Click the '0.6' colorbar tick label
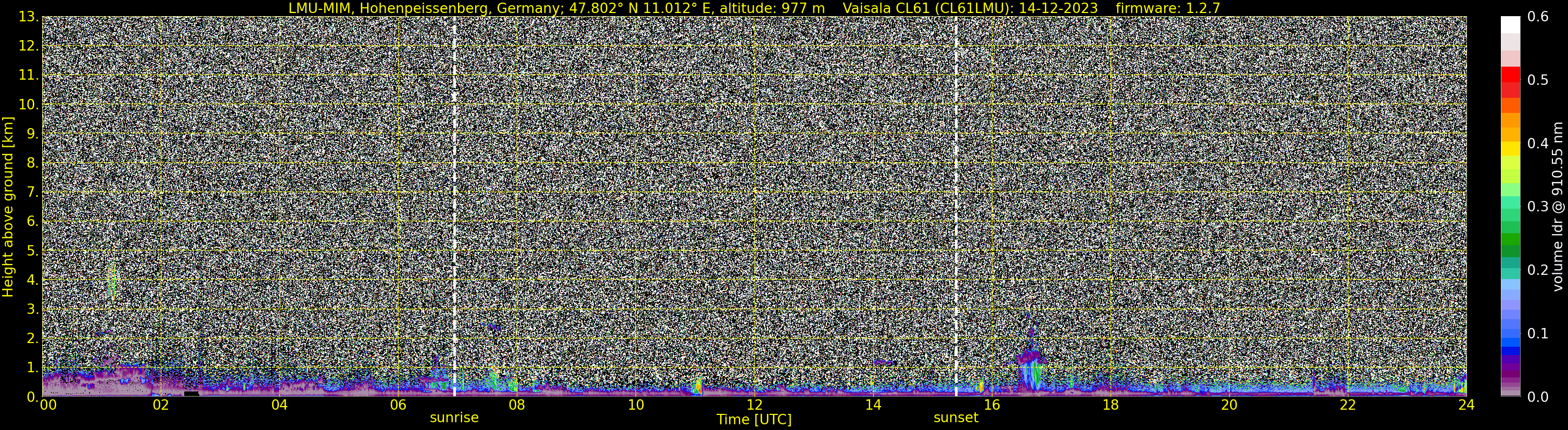This screenshot has height=430, width=1568. [1538, 17]
